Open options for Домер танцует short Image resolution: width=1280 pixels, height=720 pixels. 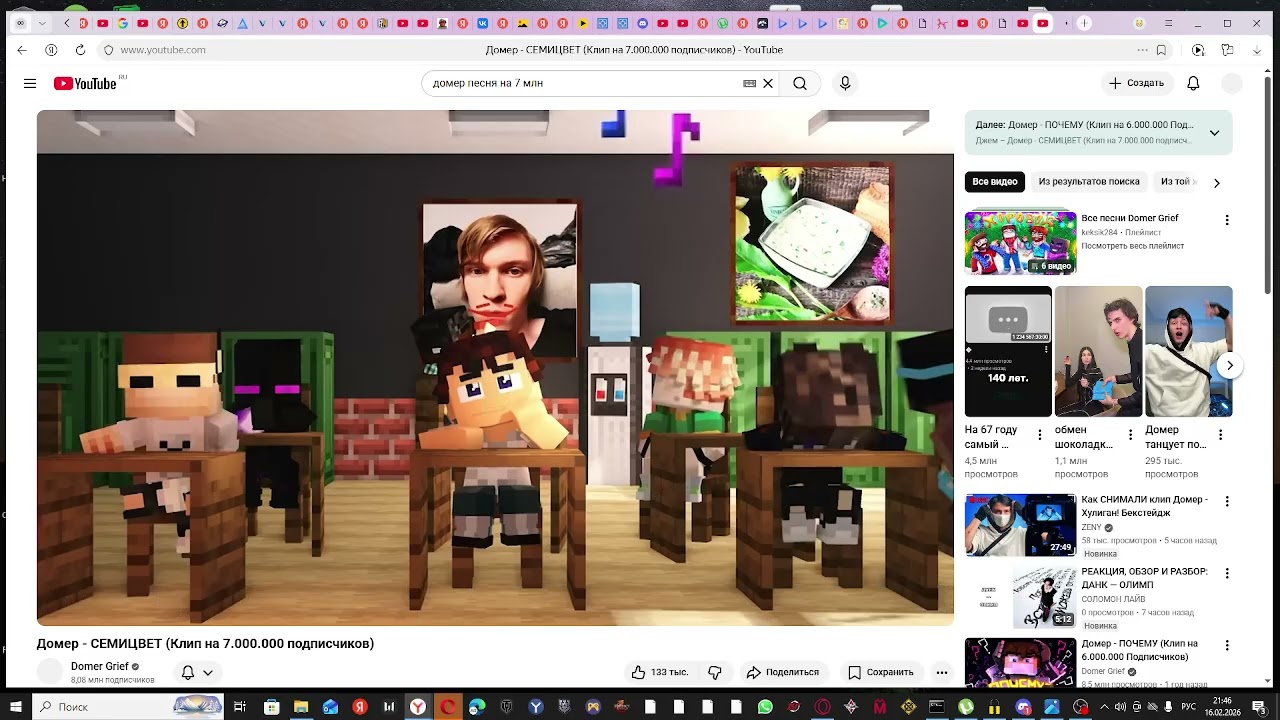pos(1220,435)
